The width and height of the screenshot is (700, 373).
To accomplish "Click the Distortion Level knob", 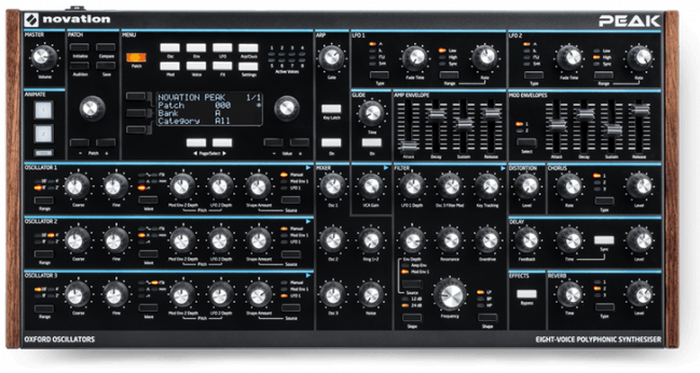I will [x=527, y=186].
